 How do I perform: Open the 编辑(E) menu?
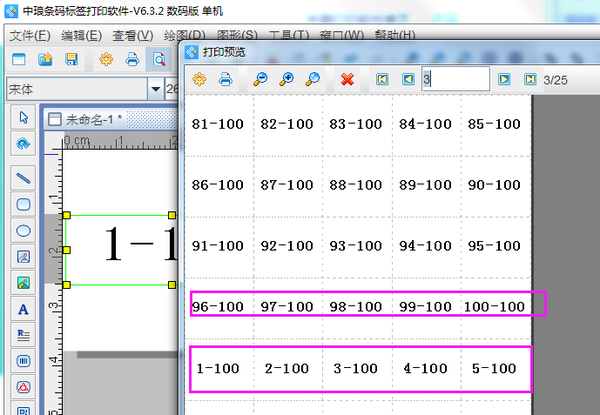point(81,35)
